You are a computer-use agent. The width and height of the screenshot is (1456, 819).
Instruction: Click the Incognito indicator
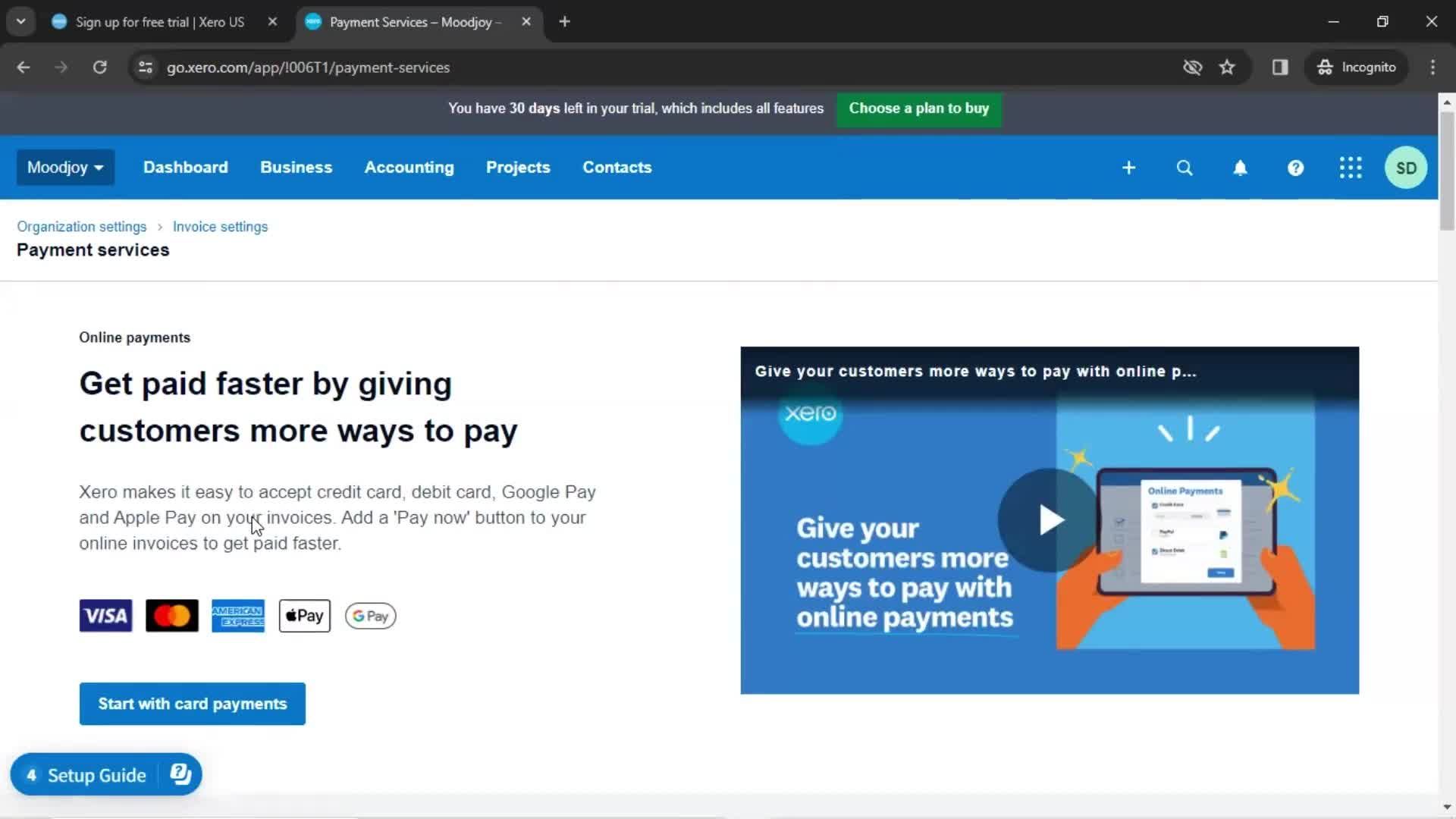tap(1357, 67)
